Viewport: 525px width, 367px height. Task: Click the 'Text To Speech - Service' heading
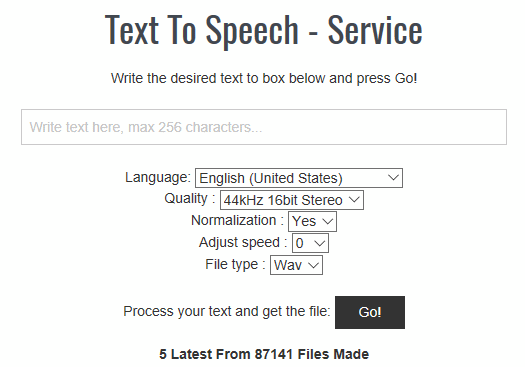click(x=264, y=30)
